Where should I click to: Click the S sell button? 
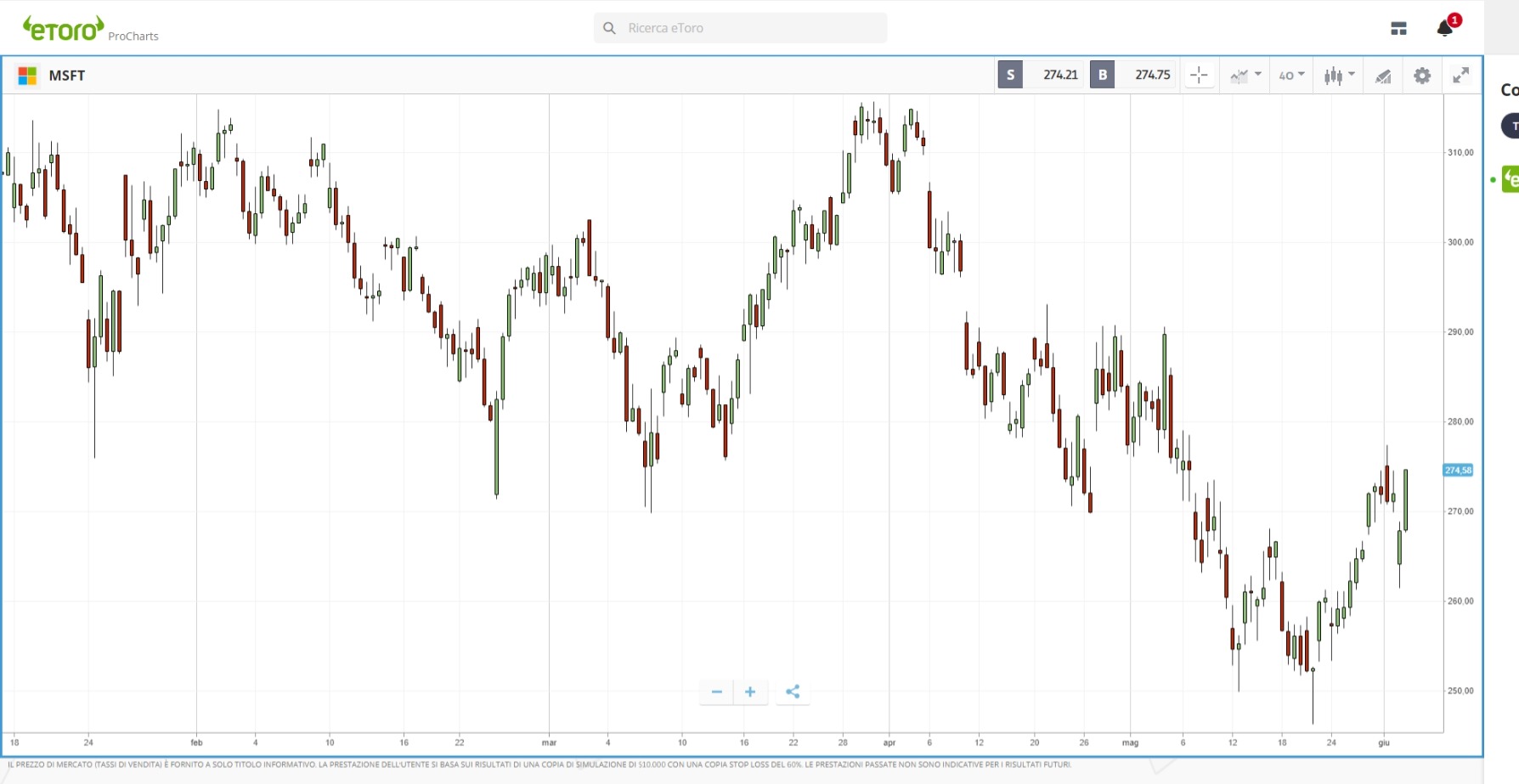tap(1010, 75)
